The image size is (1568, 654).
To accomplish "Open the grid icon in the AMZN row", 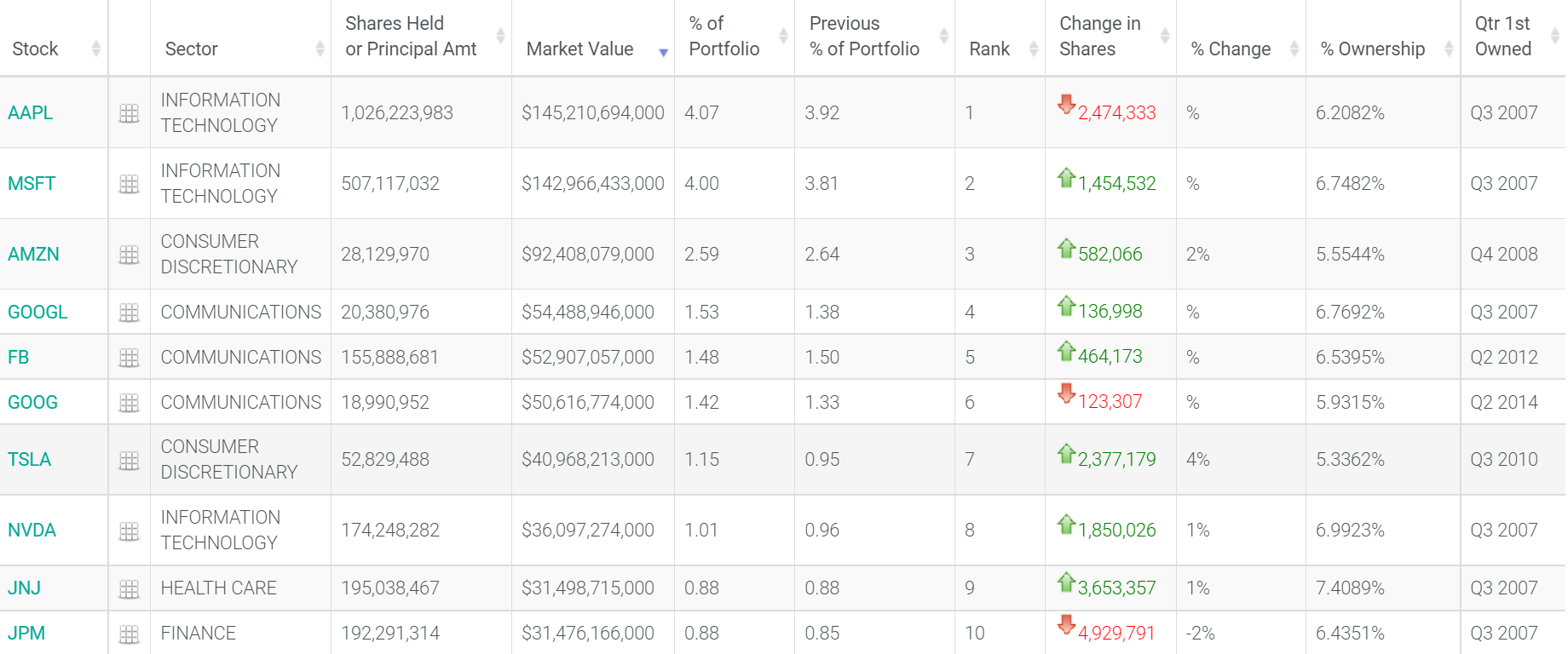I will tap(129, 255).
